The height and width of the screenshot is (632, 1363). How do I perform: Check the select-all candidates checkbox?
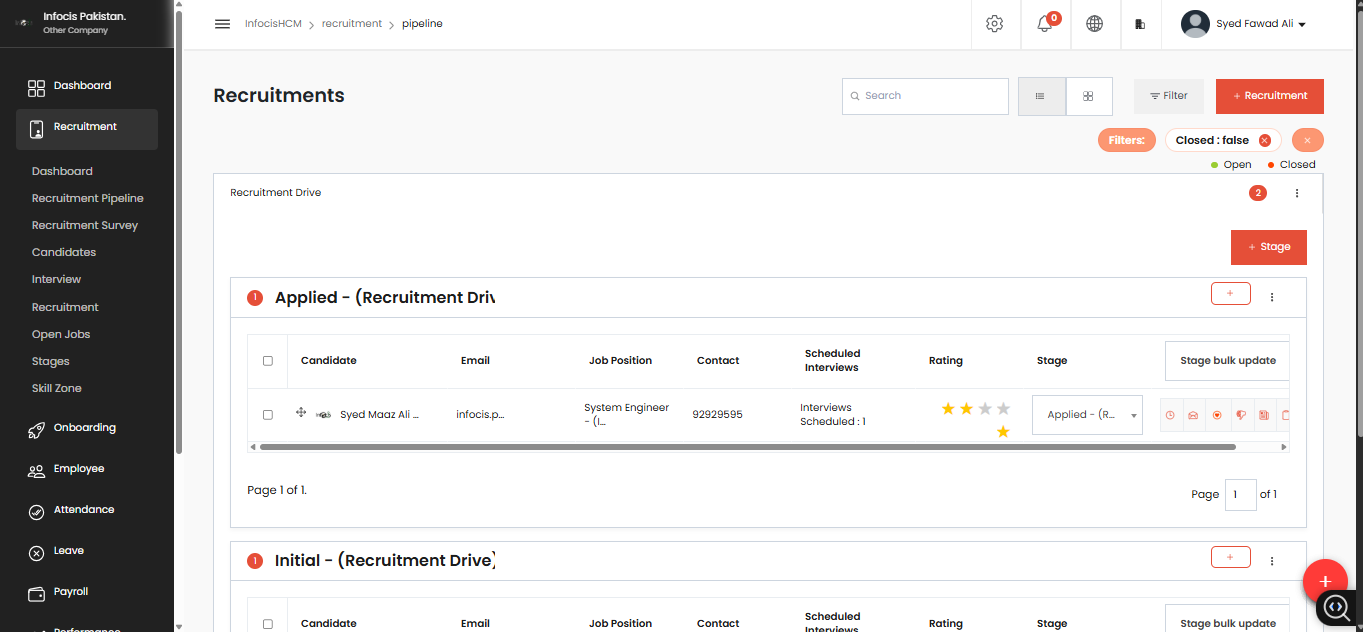[267, 360]
